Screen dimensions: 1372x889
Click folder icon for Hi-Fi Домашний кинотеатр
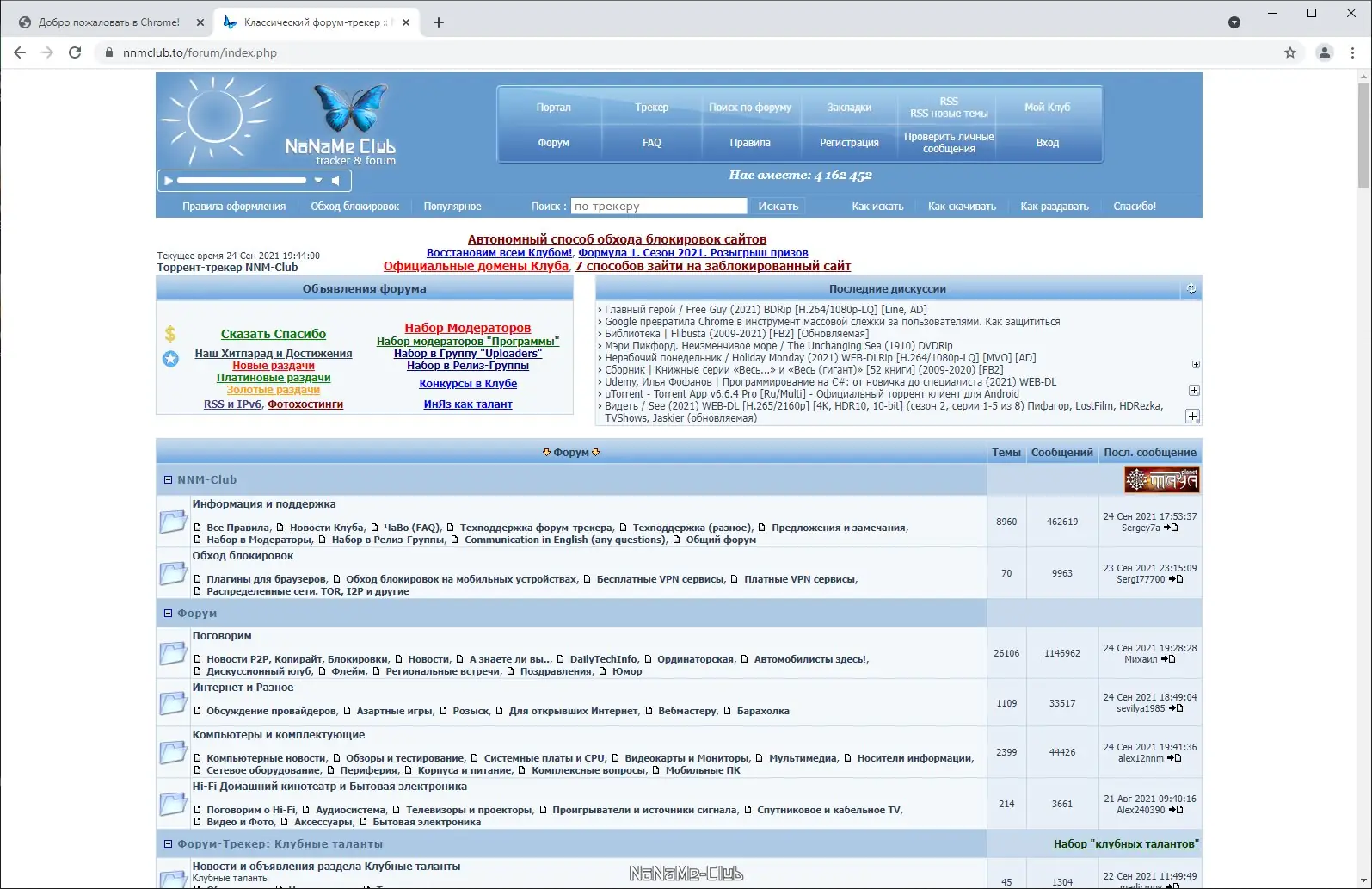pos(173,804)
